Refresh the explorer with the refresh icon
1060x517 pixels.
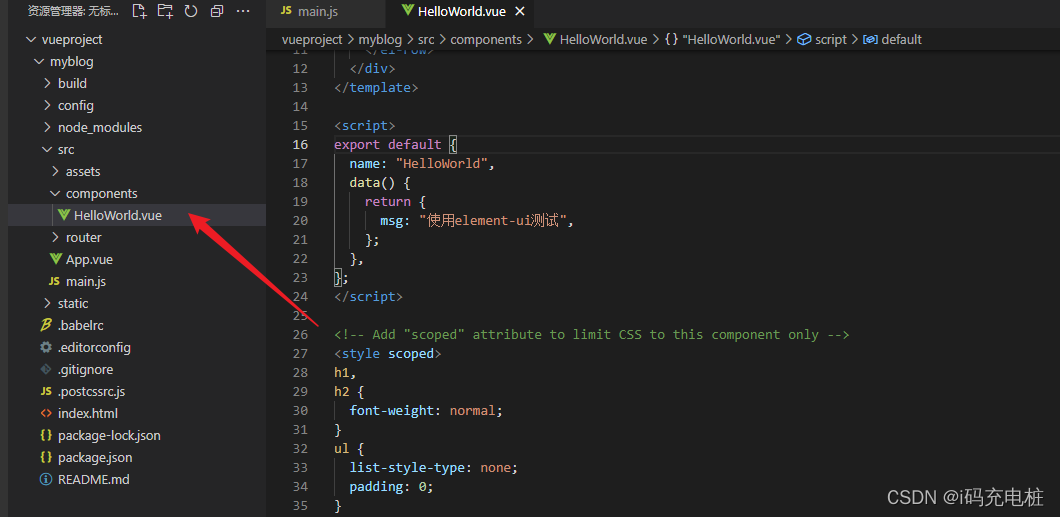tap(191, 11)
